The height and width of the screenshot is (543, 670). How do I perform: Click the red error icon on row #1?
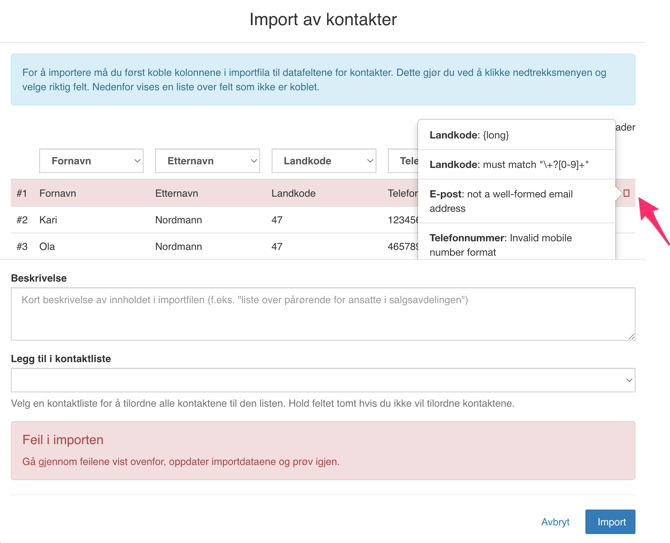(626, 193)
